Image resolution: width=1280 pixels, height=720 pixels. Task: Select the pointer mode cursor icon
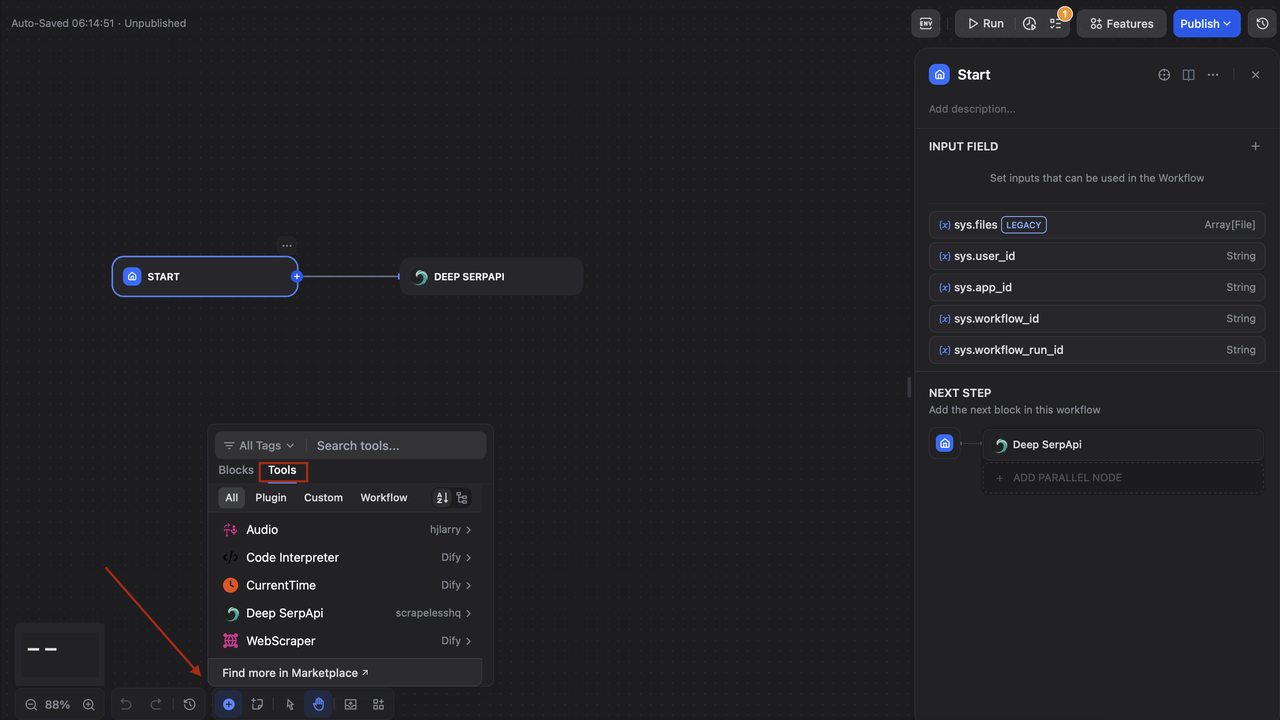tap(290, 704)
